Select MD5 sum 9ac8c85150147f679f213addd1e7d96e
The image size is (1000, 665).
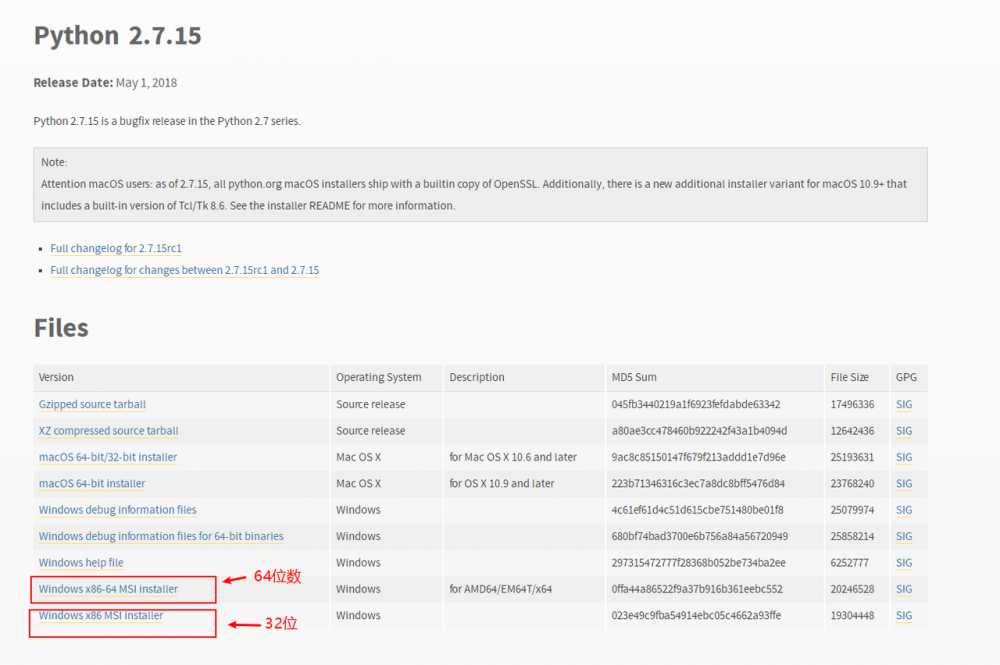[x=698, y=457]
